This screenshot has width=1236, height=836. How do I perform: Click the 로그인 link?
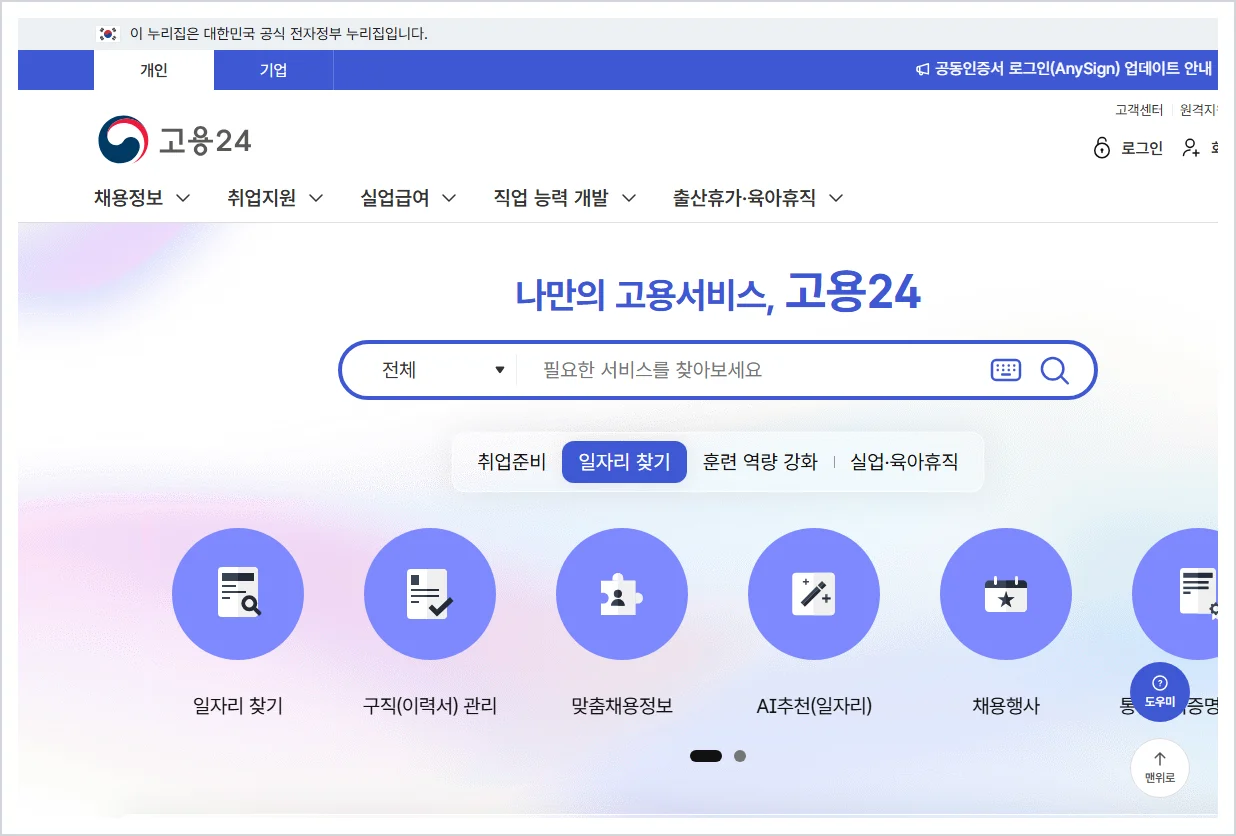click(x=1142, y=148)
